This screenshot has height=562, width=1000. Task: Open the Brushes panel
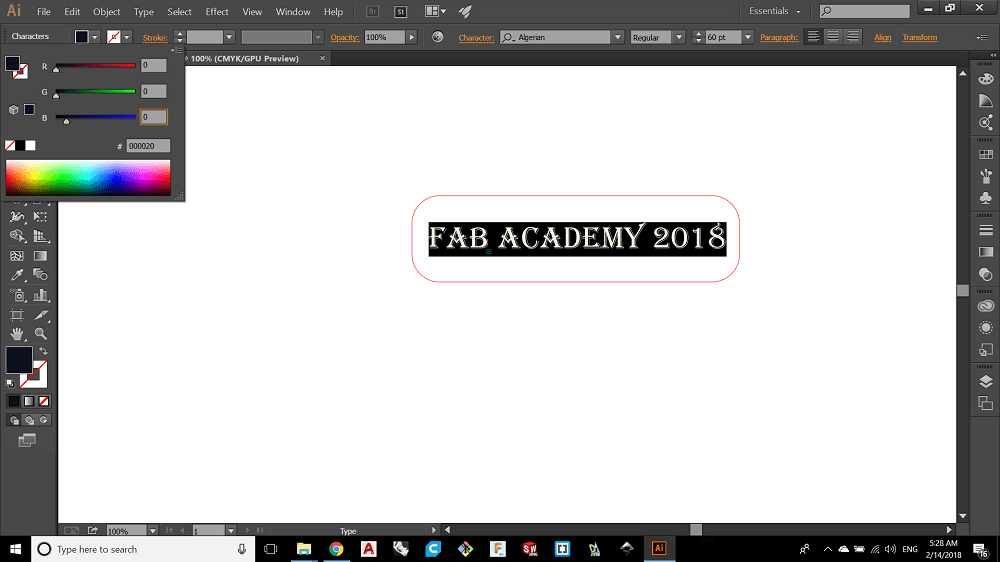tap(985, 176)
